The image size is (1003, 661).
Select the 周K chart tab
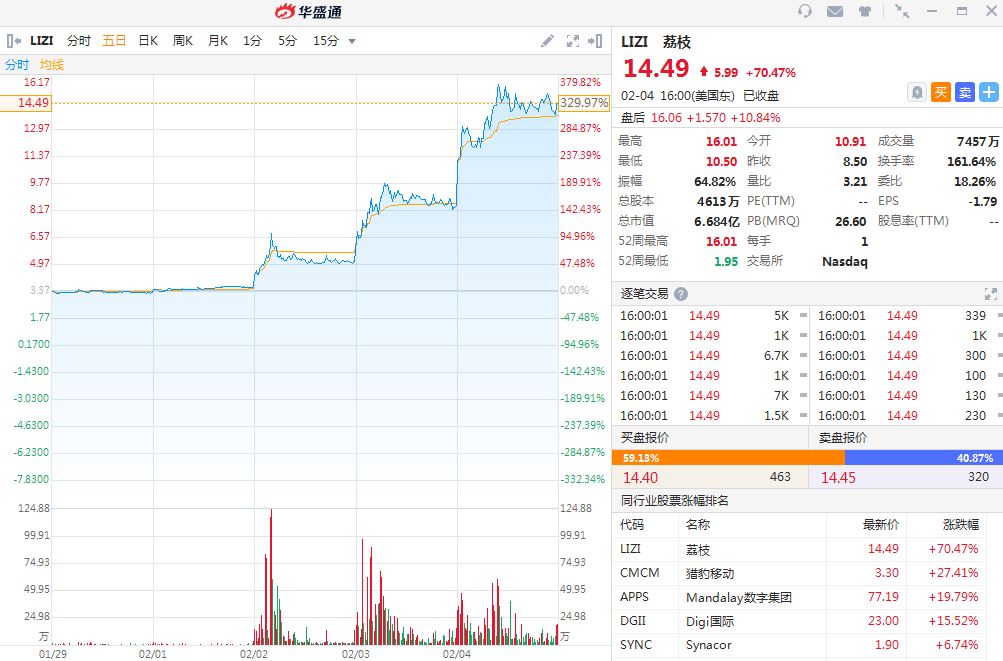click(183, 41)
